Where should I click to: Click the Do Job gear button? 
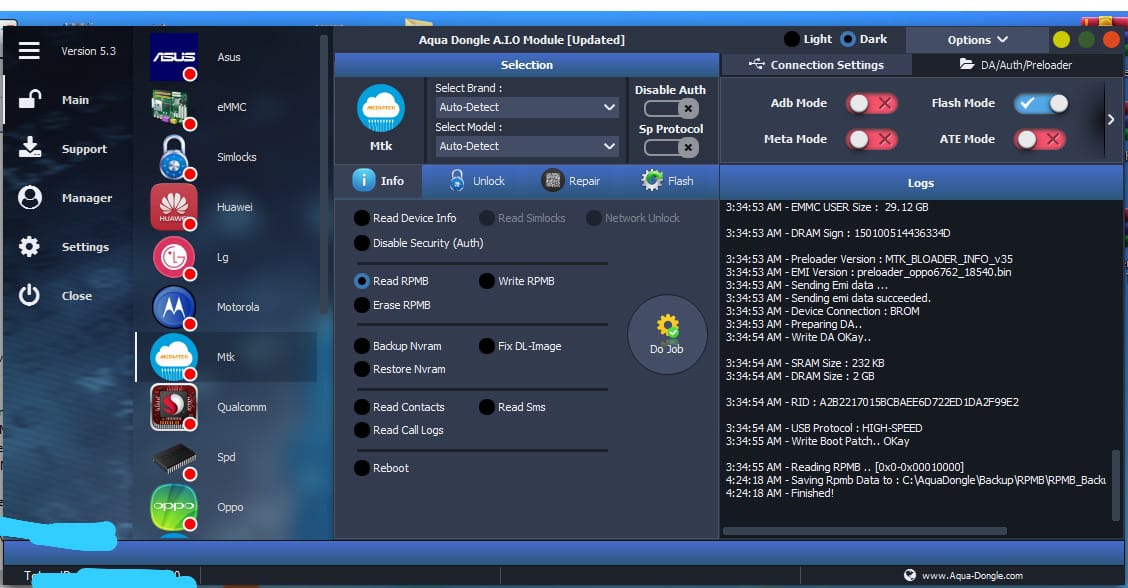click(667, 335)
